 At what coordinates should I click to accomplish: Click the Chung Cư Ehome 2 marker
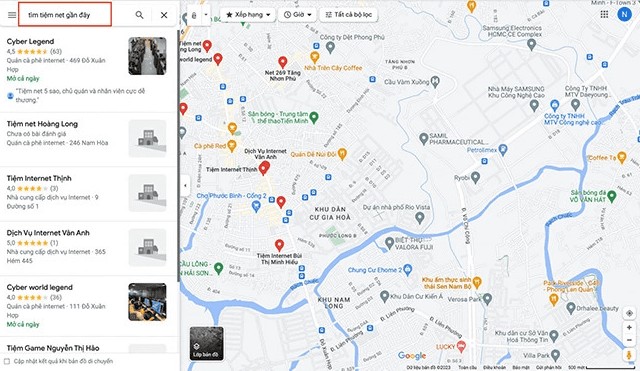(x=407, y=269)
